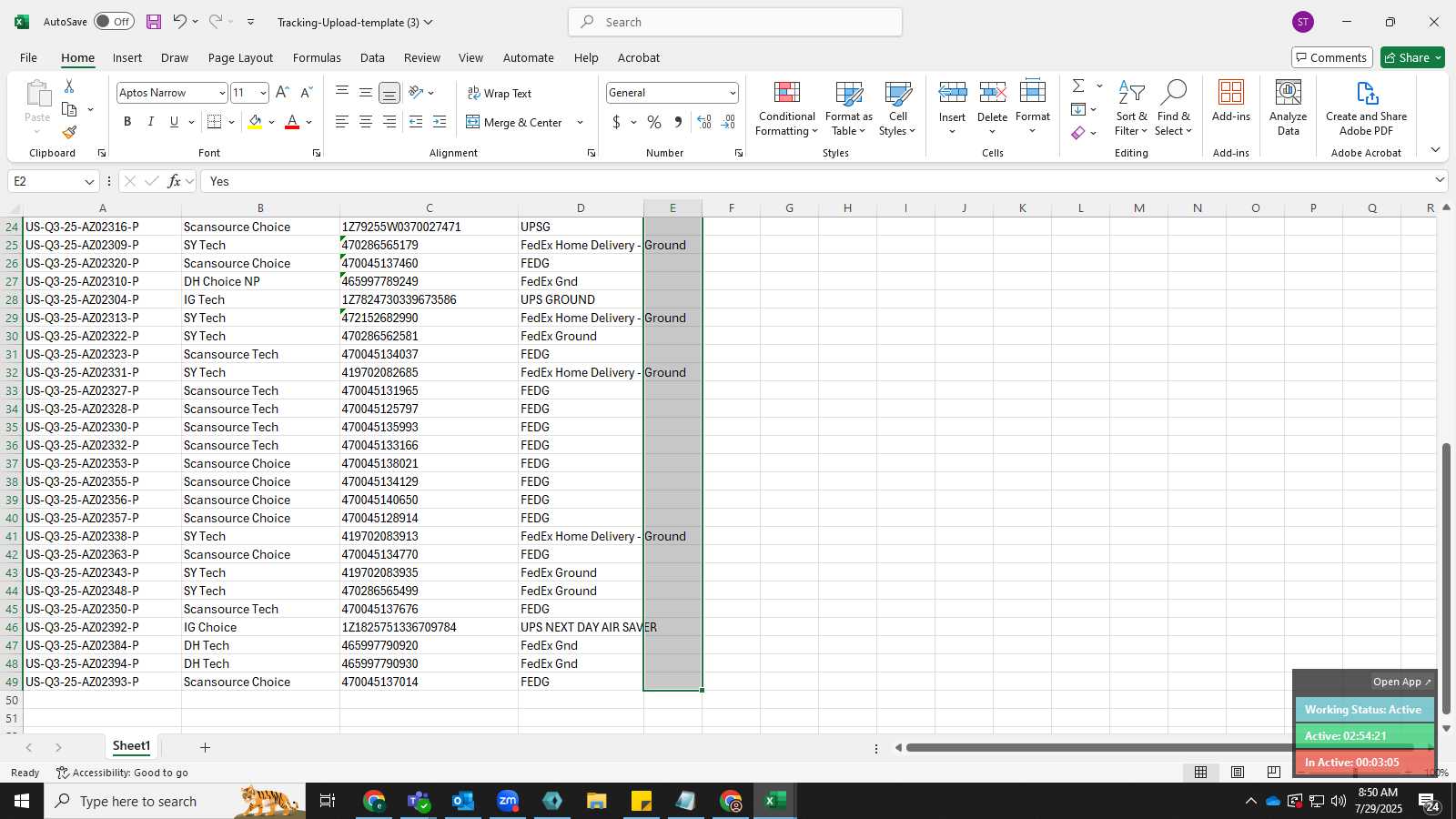Open the Format as Table dropdown
The width and height of the screenshot is (1456, 819).
tap(848, 107)
